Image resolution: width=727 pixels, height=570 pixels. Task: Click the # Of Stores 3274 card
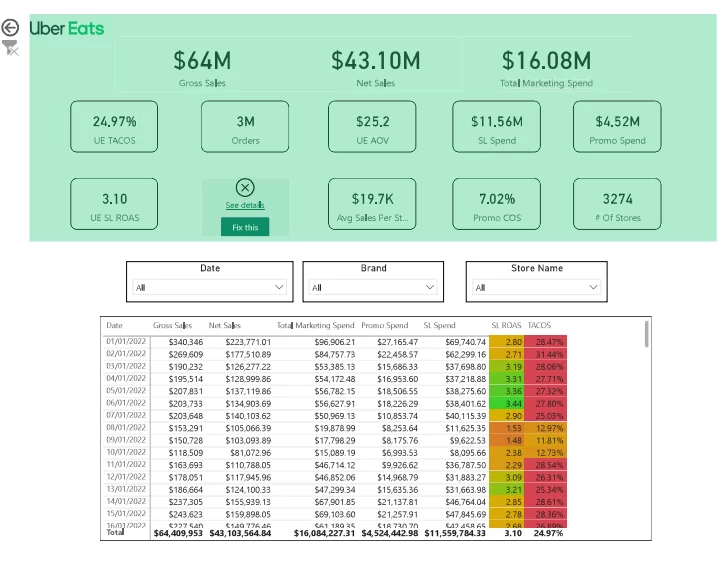click(x=617, y=205)
